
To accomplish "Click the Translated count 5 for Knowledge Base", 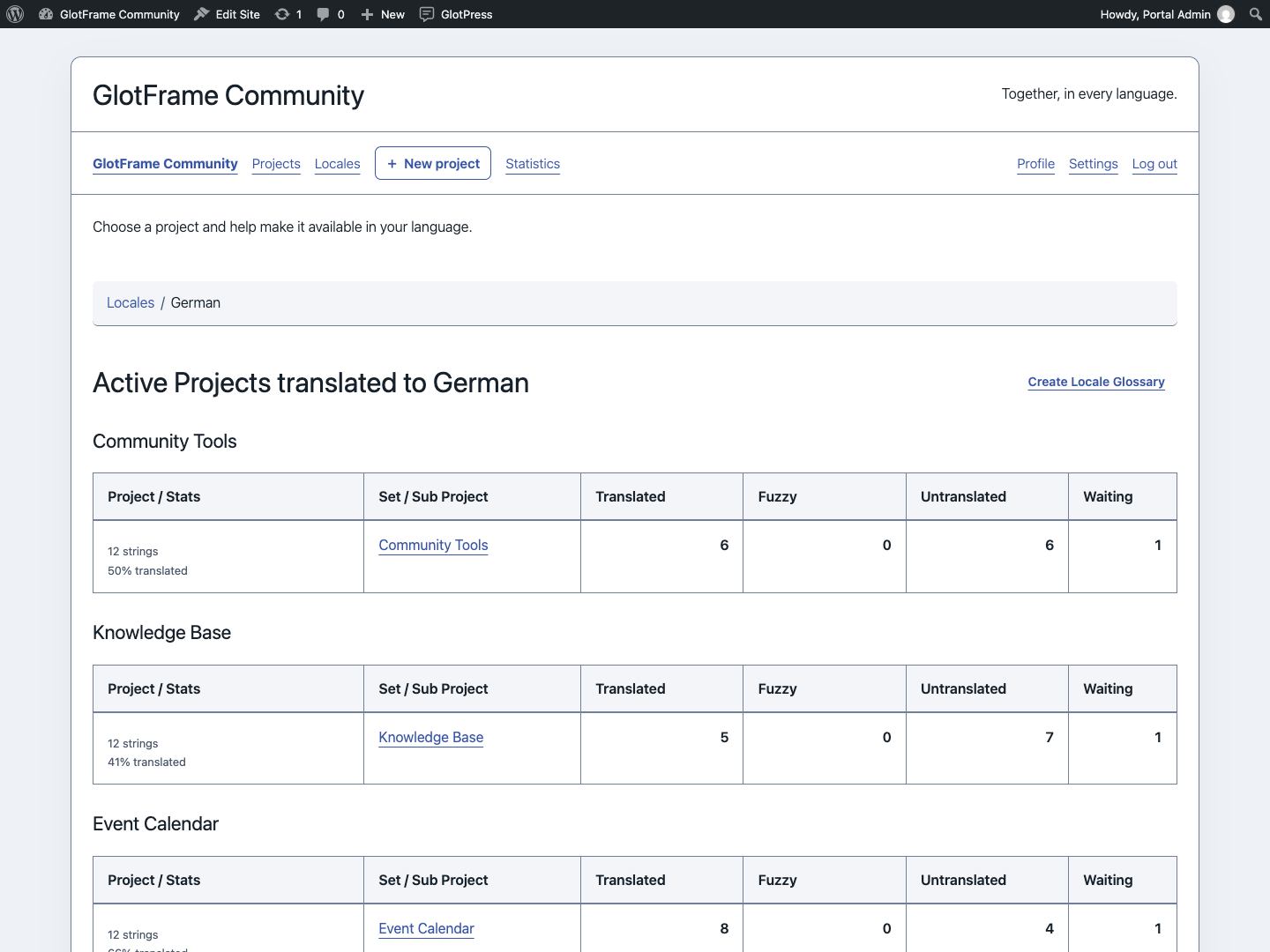I will coord(724,738).
